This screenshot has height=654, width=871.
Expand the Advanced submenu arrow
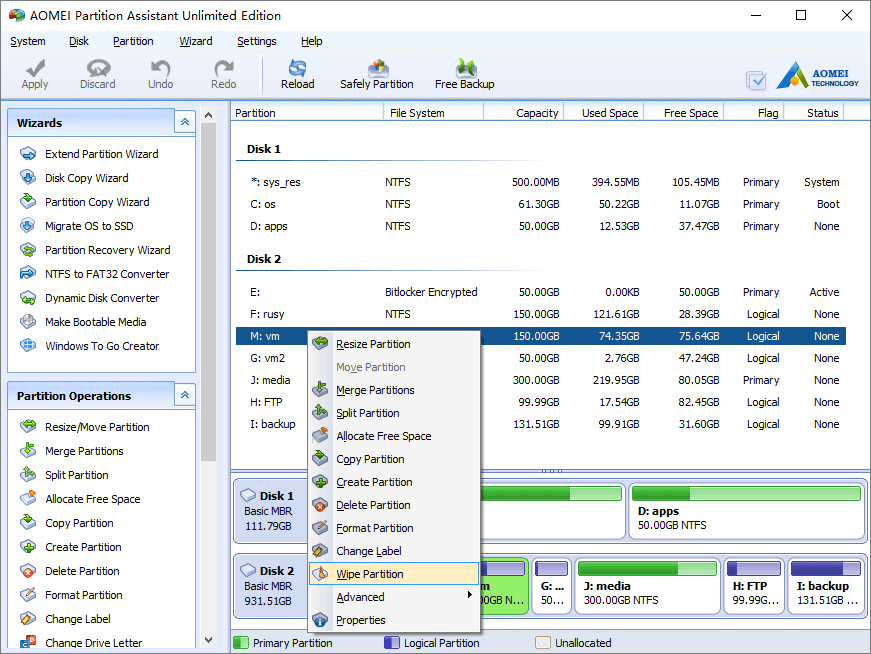click(x=470, y=595)
